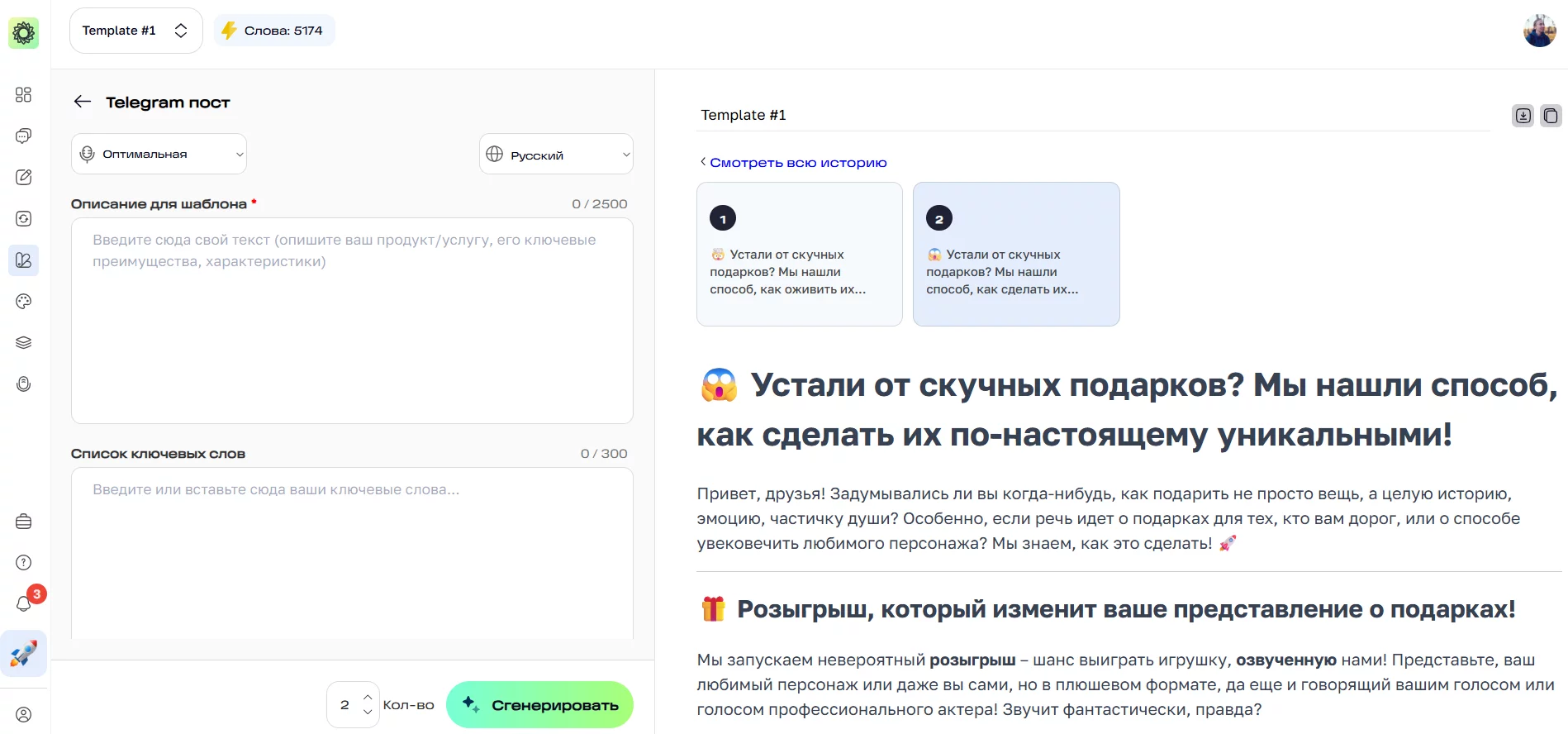The width and height of the screenshot is (1568, 734).
Task: Open the Template #1 selector dropdown
Action: (x=135, y=31)
